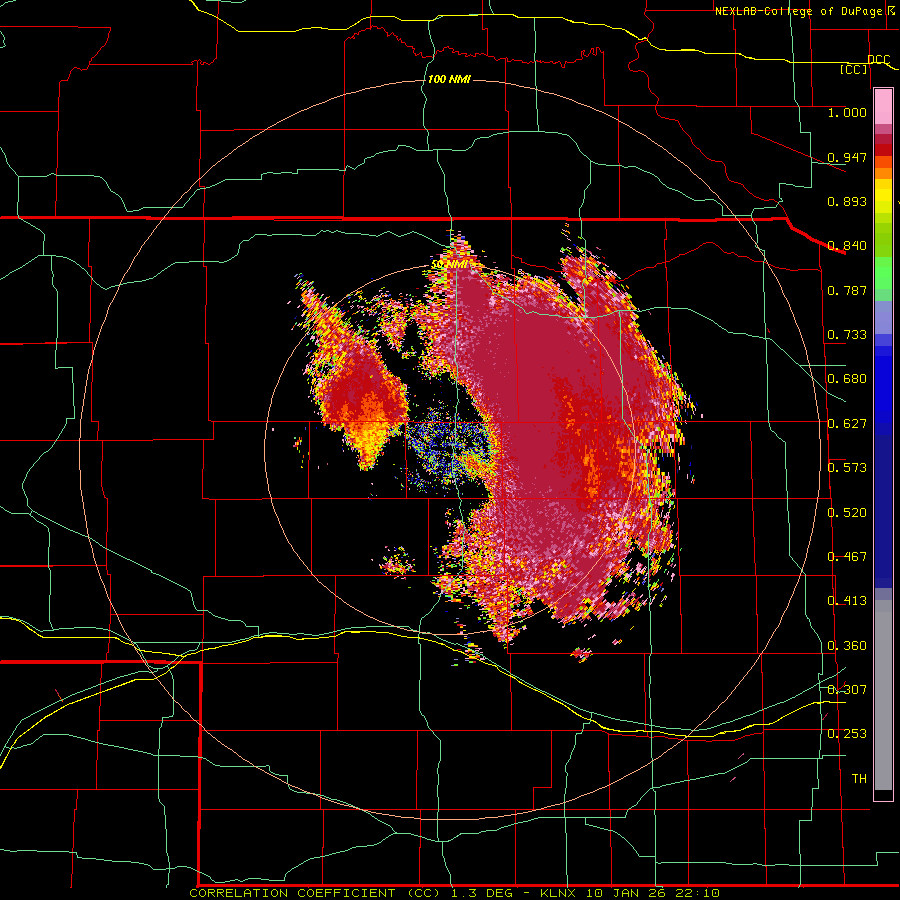Click the 0.627 scale value
Image resolution: width=900 pixels, height=900 pixels.
pyautogui.click(x=847, y=424)
